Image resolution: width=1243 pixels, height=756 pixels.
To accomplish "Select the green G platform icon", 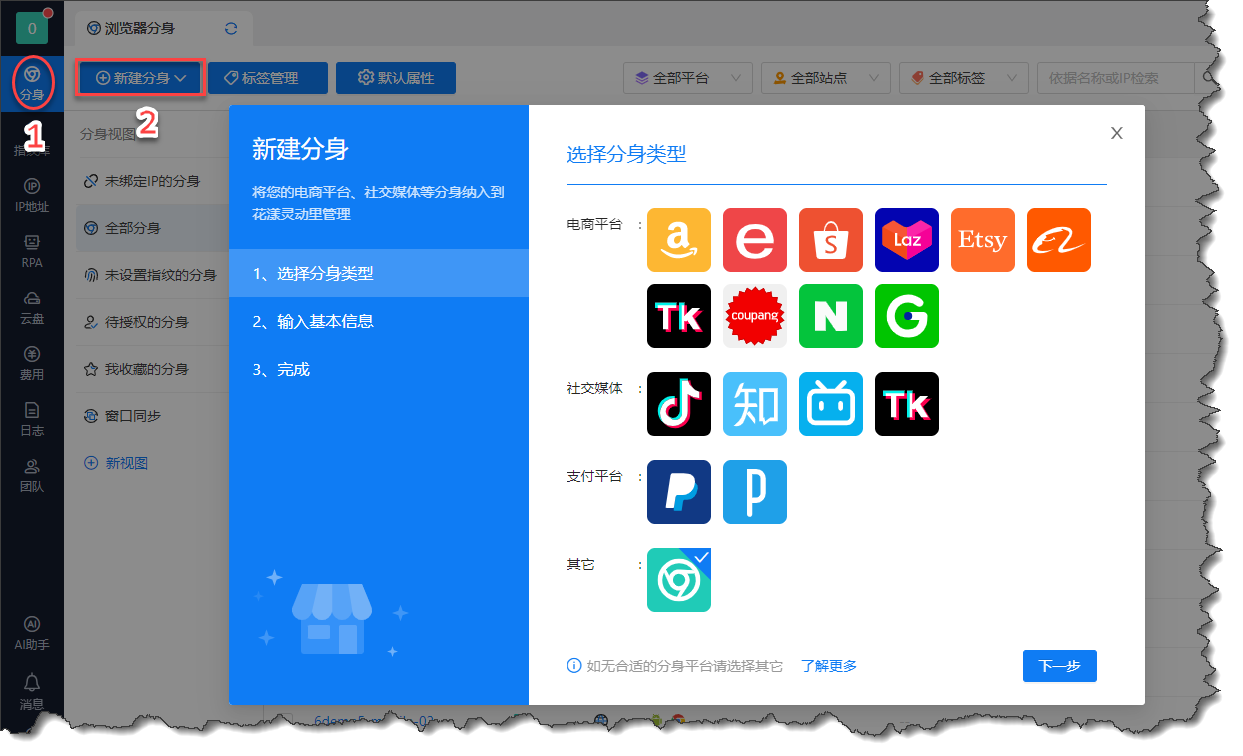I will point(907,316).
